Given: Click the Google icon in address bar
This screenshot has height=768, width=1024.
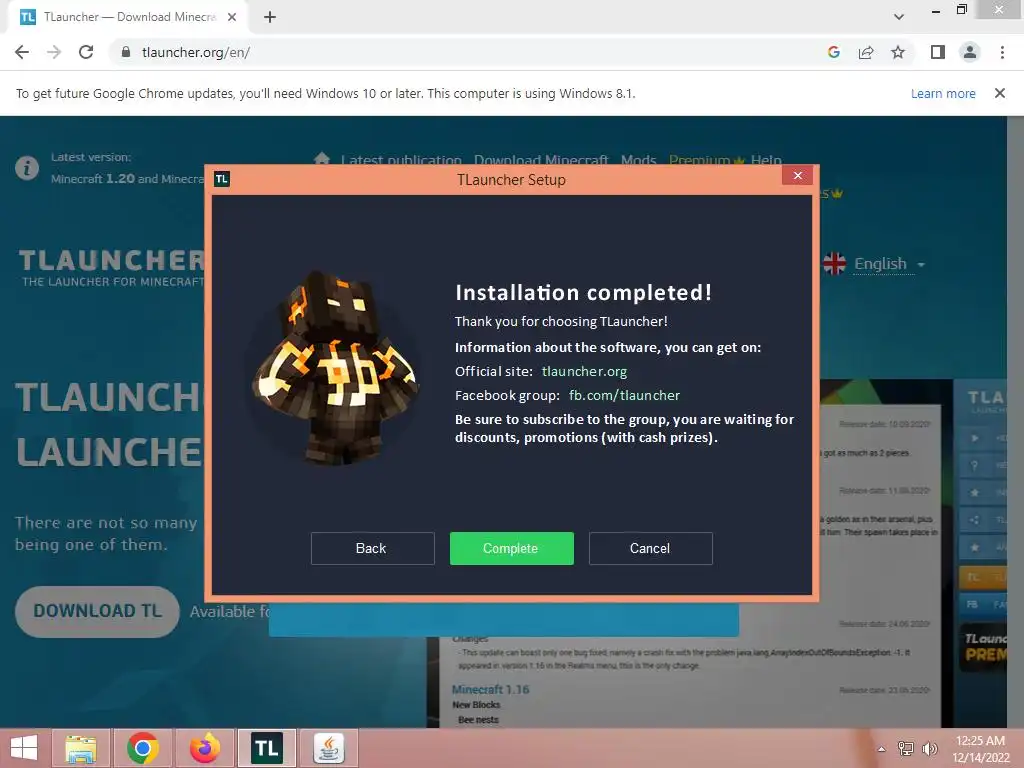Looking at the screenshot, I should [x=833, y=52].
